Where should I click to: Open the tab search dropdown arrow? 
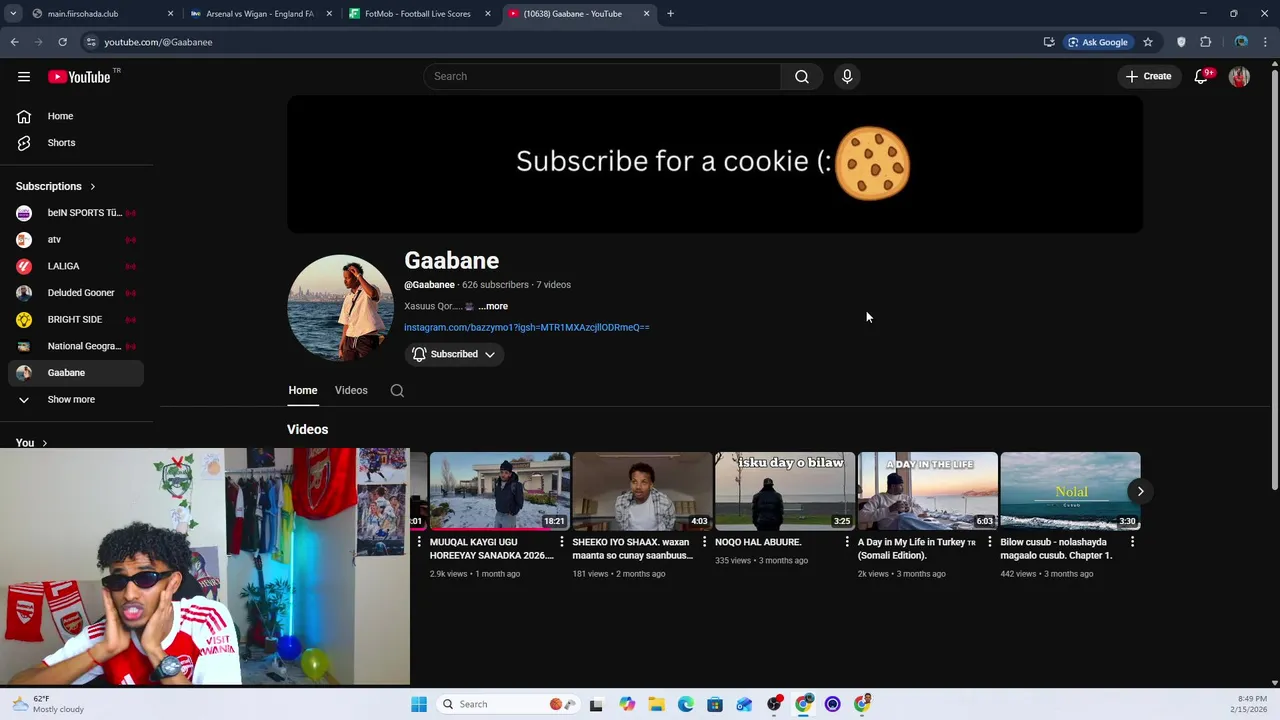click(13, 14)
